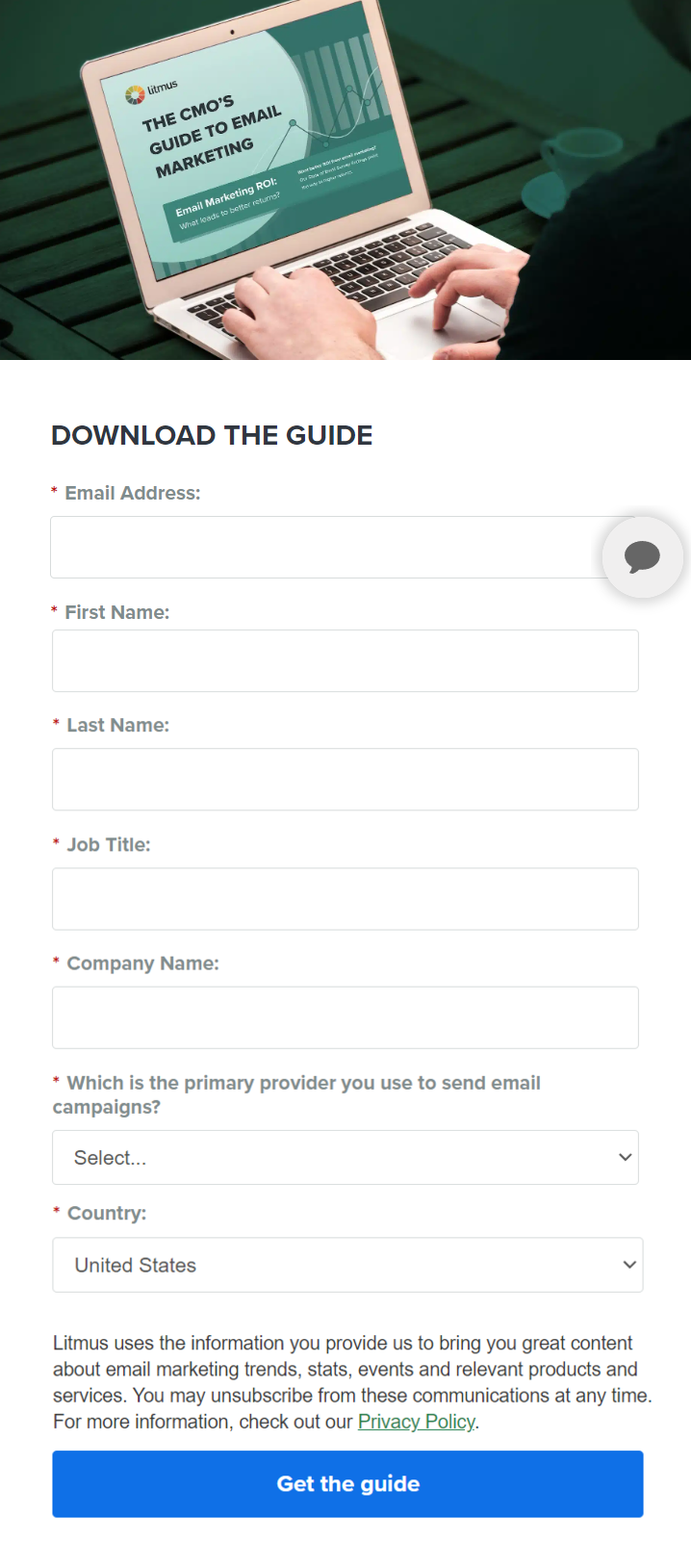Expand the Country dropdown showing United States
Screen dimensions: 691x1568
[346, 1265]
